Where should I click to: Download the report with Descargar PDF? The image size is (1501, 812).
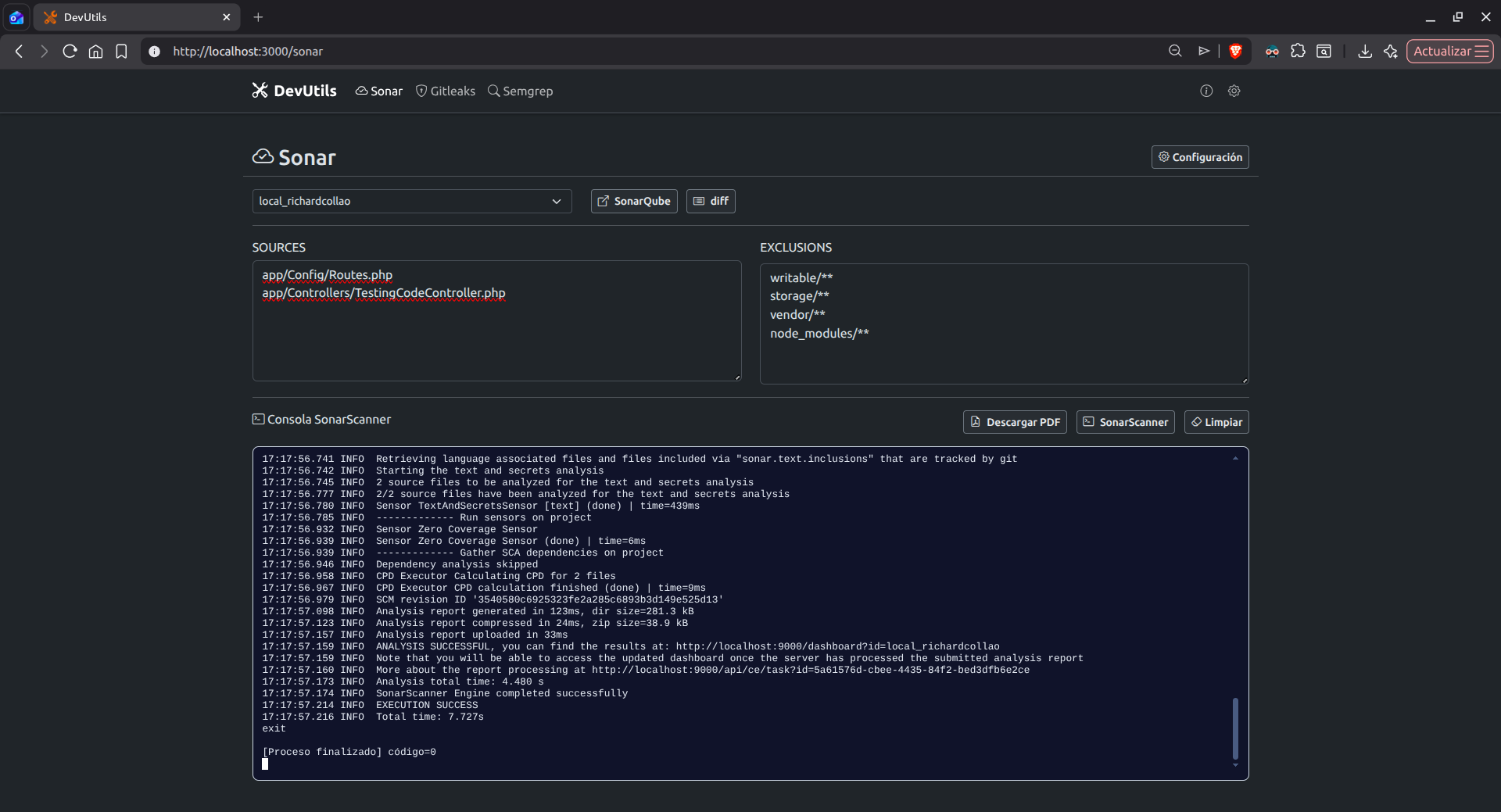point(1015,422)
